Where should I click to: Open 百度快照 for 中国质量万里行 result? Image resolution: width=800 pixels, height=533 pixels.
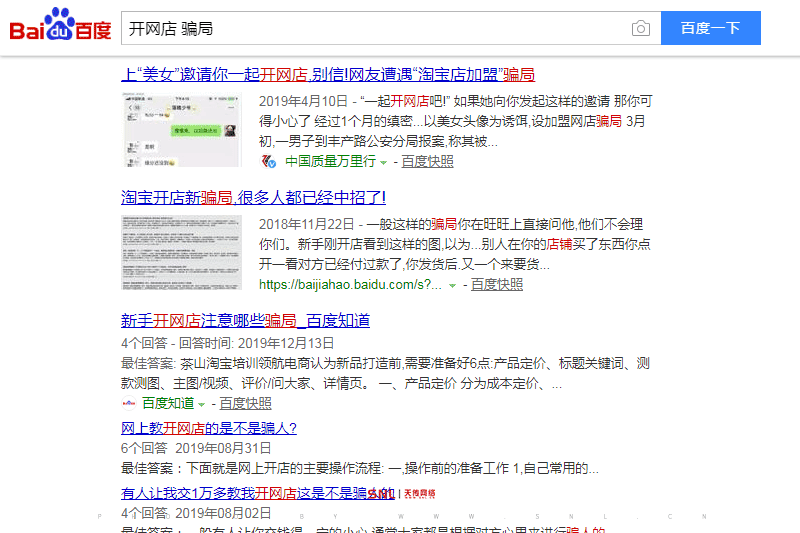coord(427,162)
